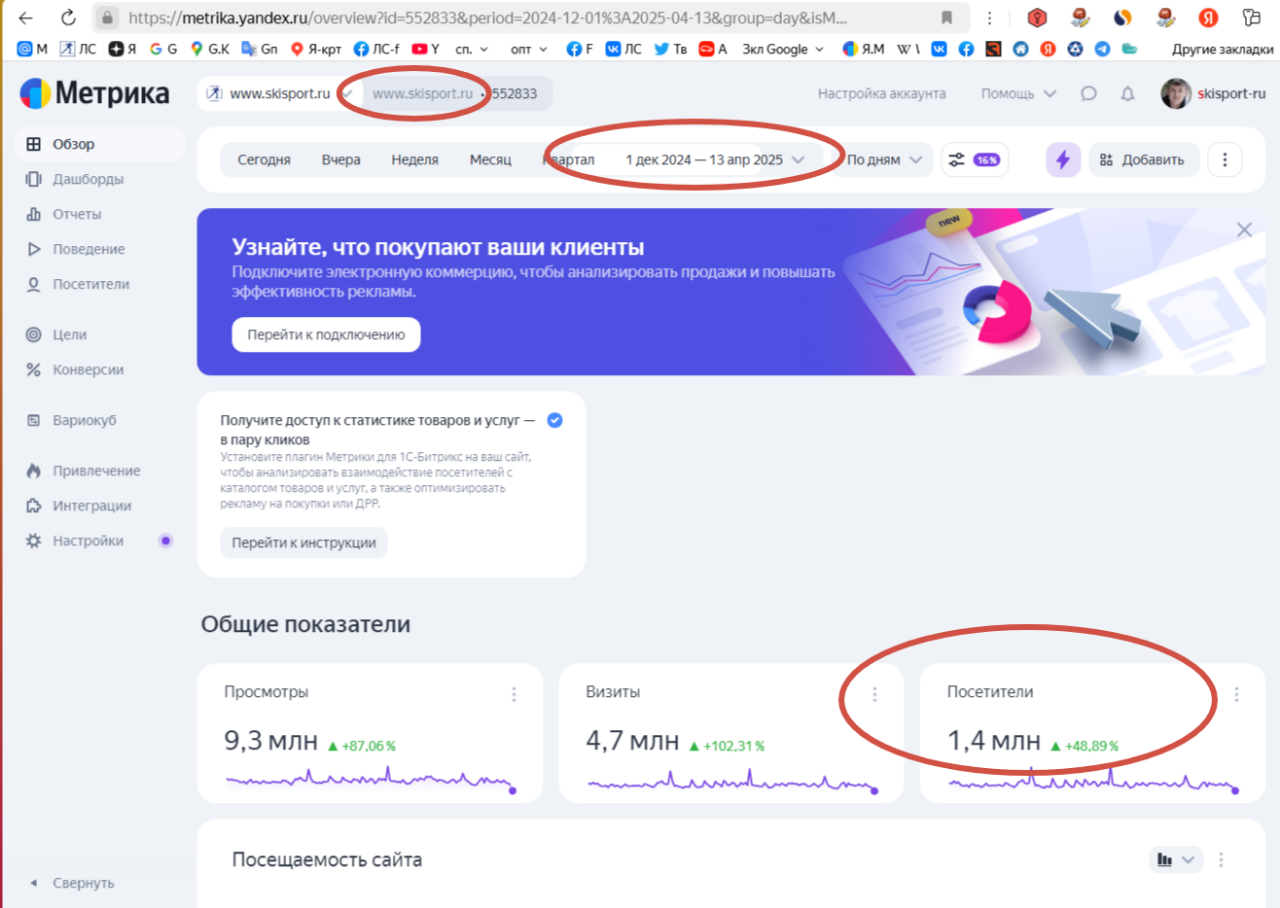
Task: Collapse sidebar with Свернуть
Action: click(x=72, y=884)
